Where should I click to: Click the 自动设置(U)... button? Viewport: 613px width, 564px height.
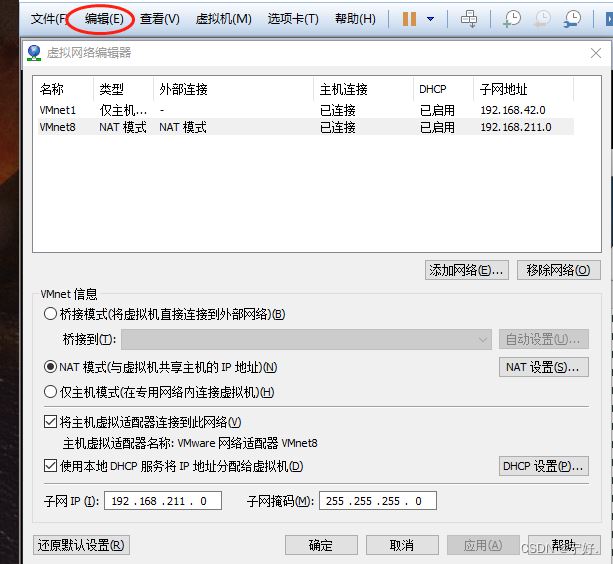click(x=543, y=339)
